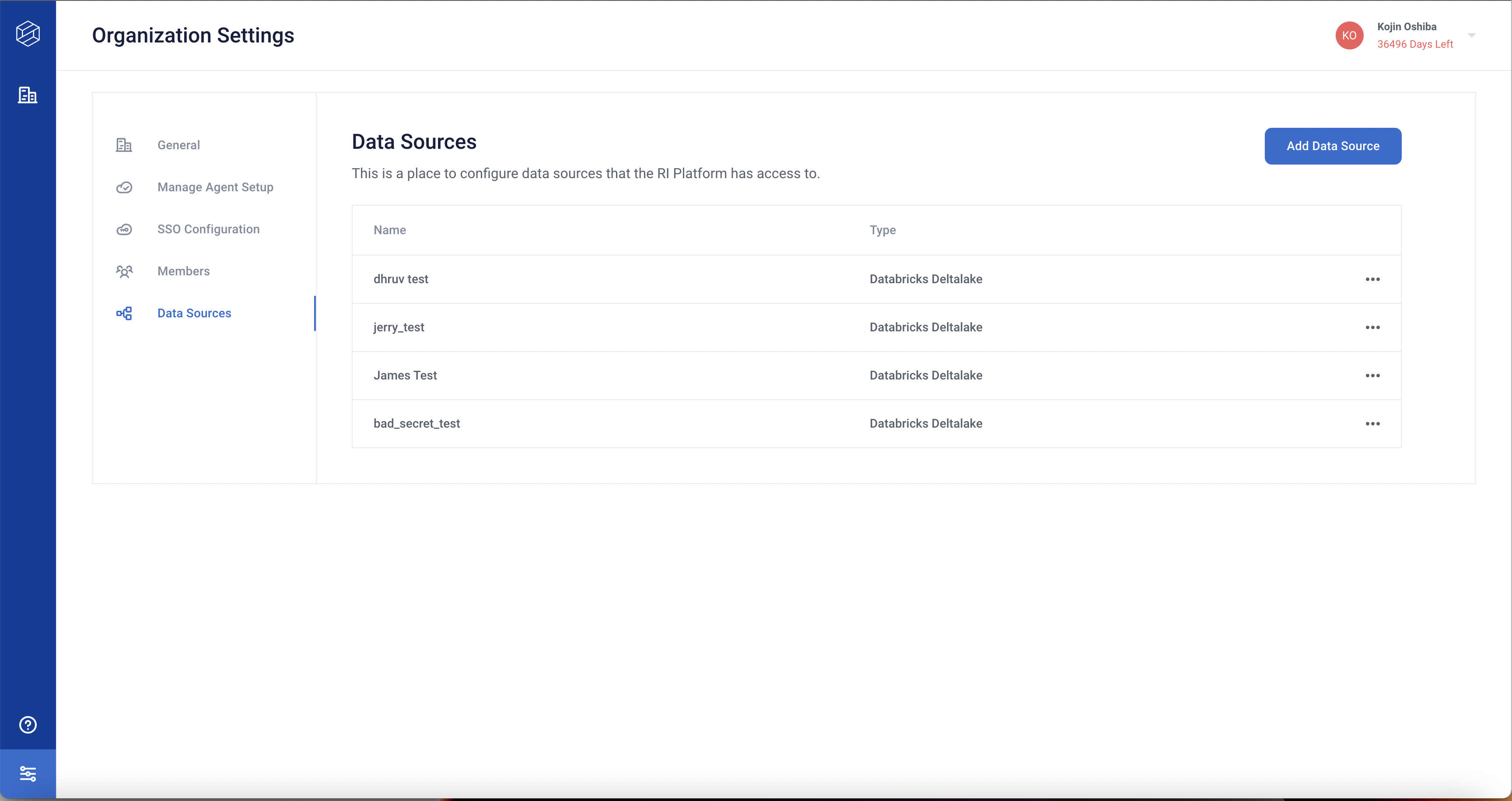Select the dhruv test data source name

(401, 279)
